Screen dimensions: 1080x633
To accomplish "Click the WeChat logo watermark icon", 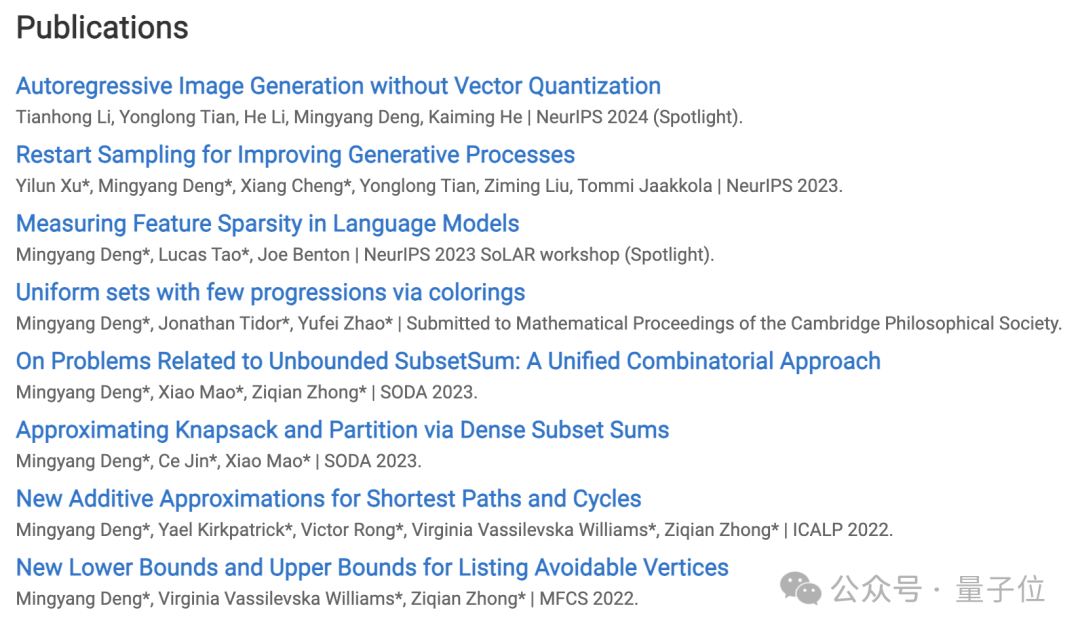I will pyautogui.click(x=800, y=589).
